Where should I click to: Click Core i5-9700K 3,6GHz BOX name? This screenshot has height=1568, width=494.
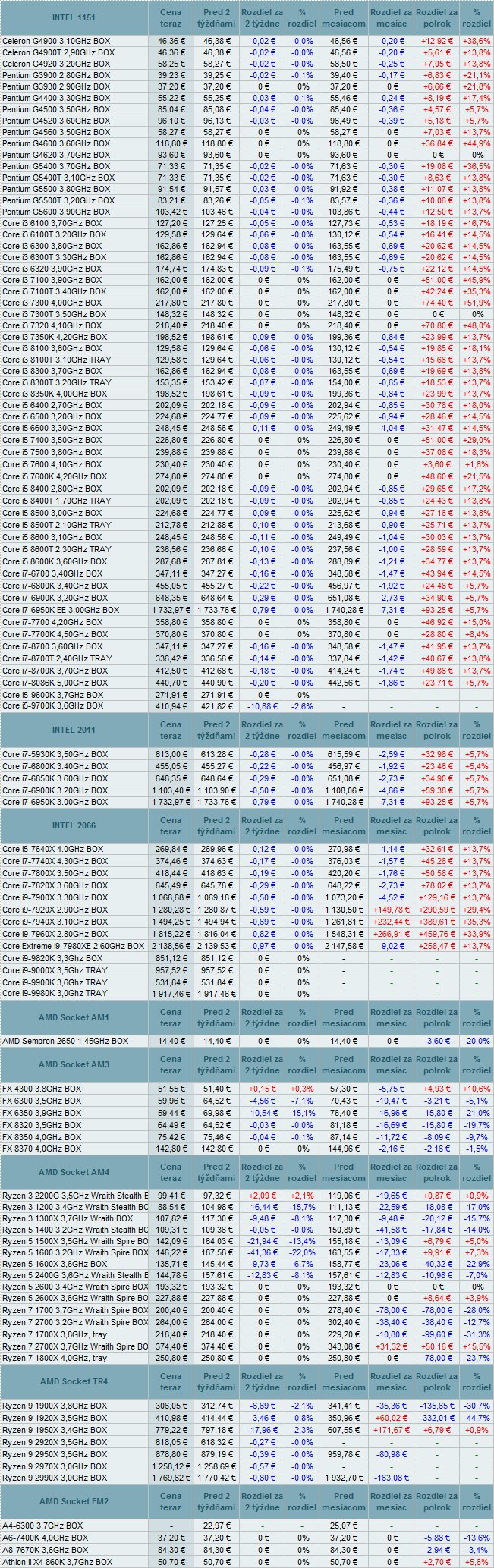[x=53, y=706]
